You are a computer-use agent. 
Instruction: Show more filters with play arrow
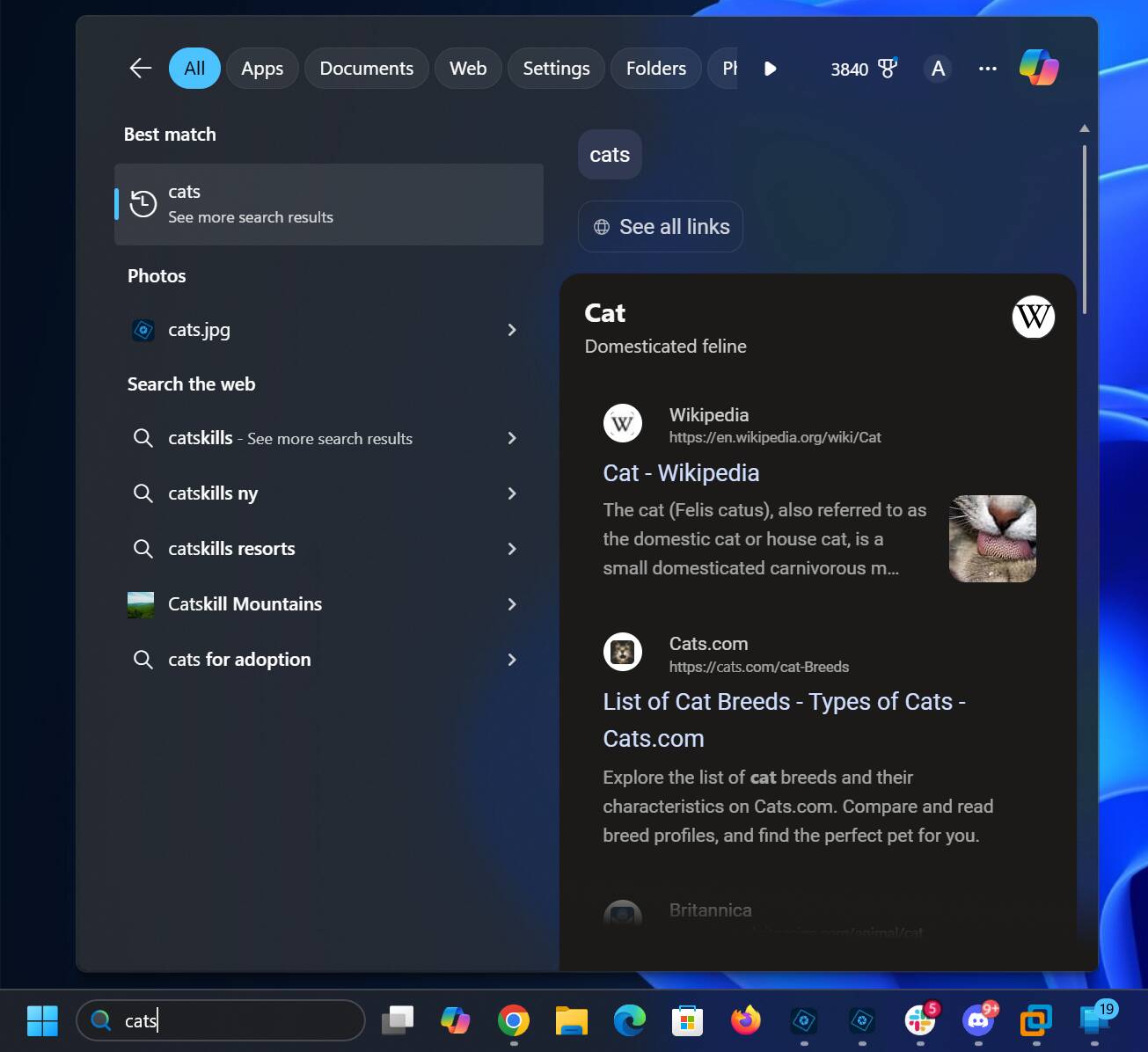pyautogui.click(x=770, y=69)
